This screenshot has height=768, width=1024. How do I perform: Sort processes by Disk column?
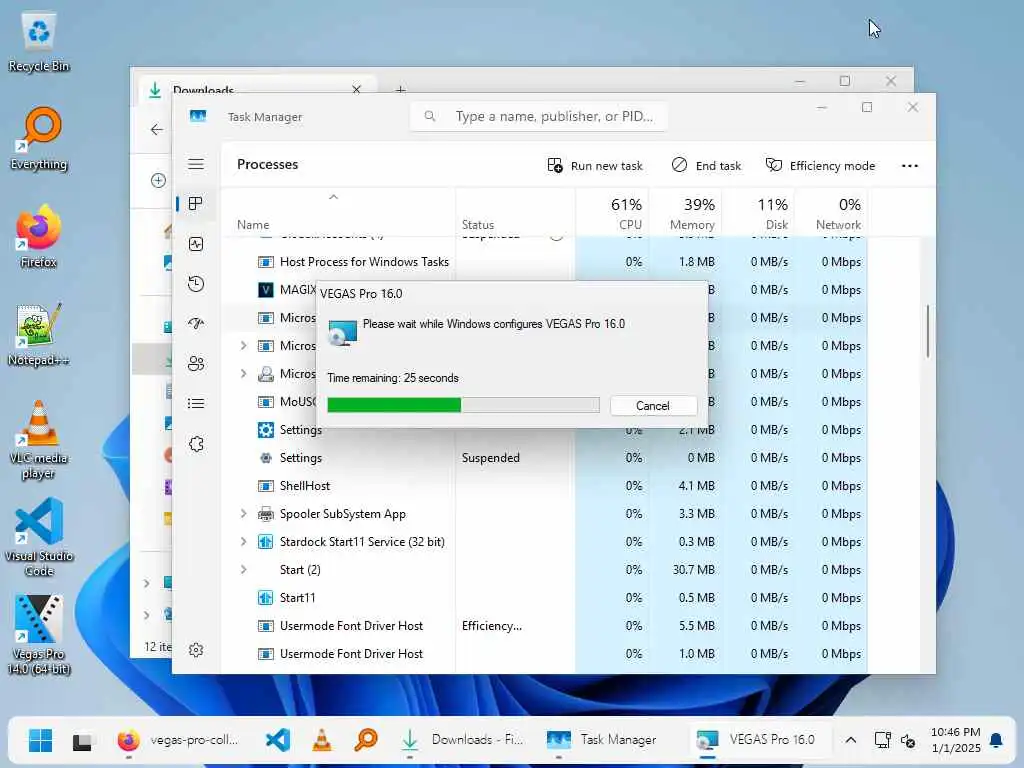coord(772,214)
